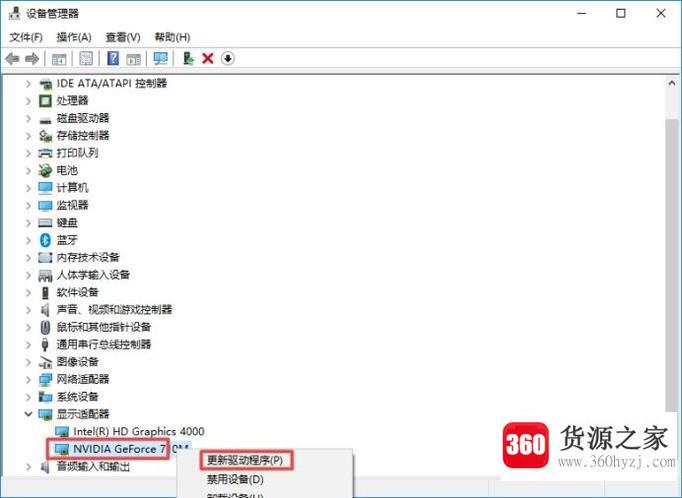Click the 网络适配器 network icon
The image size is (682, 498).
45,379
